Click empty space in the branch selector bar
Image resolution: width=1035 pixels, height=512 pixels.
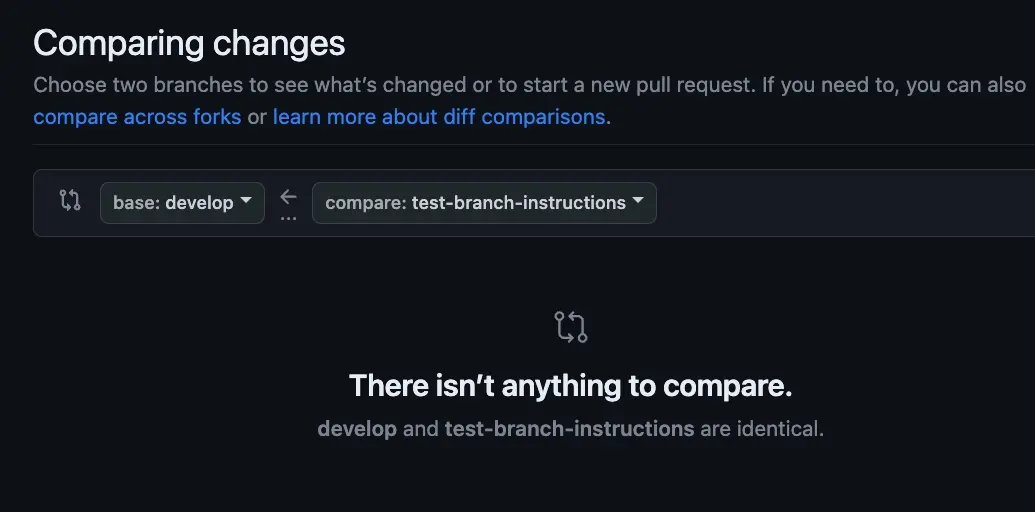[840, 203]
